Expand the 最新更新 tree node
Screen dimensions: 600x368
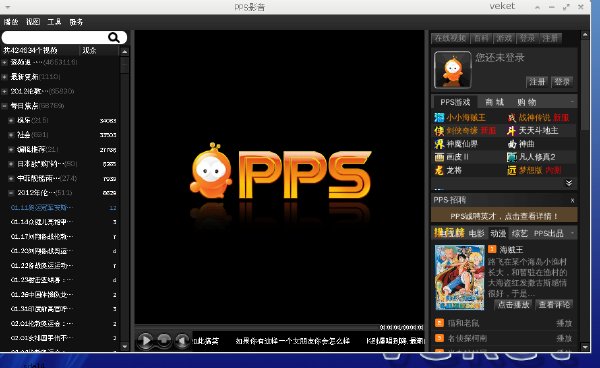pyautogui.click(x=5, y=77)
